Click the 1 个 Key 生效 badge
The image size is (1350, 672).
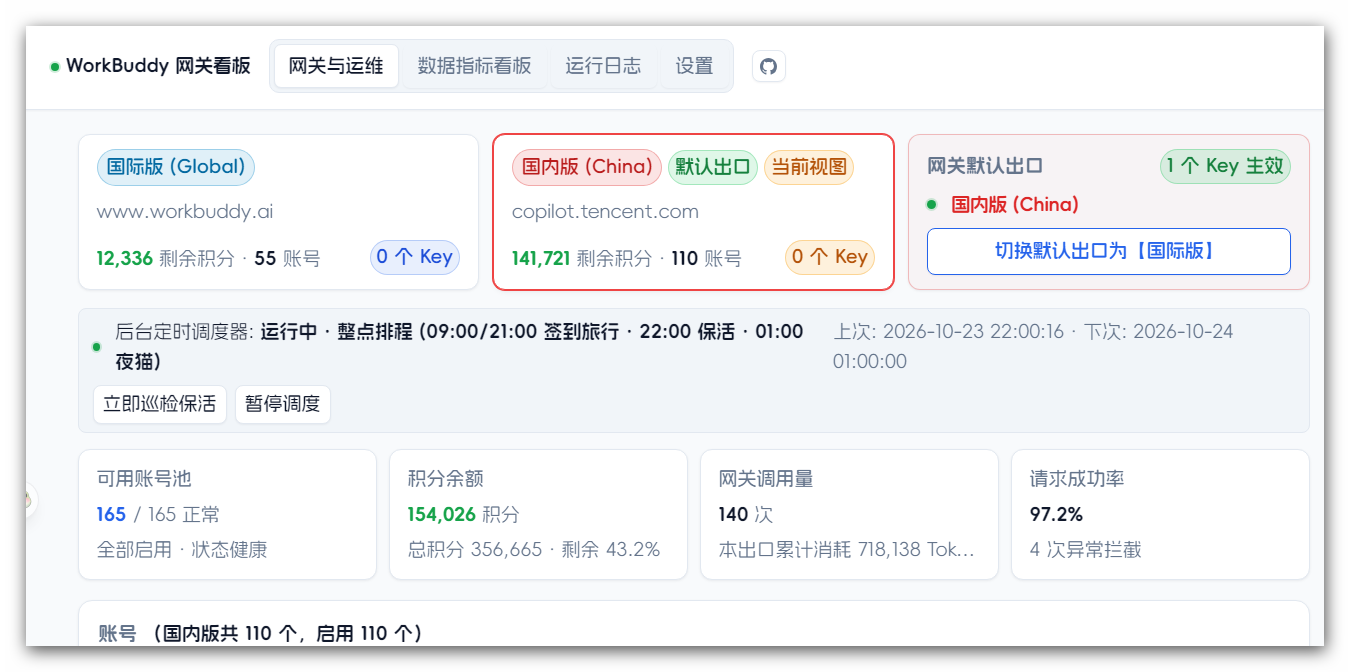coord(1225,166)
